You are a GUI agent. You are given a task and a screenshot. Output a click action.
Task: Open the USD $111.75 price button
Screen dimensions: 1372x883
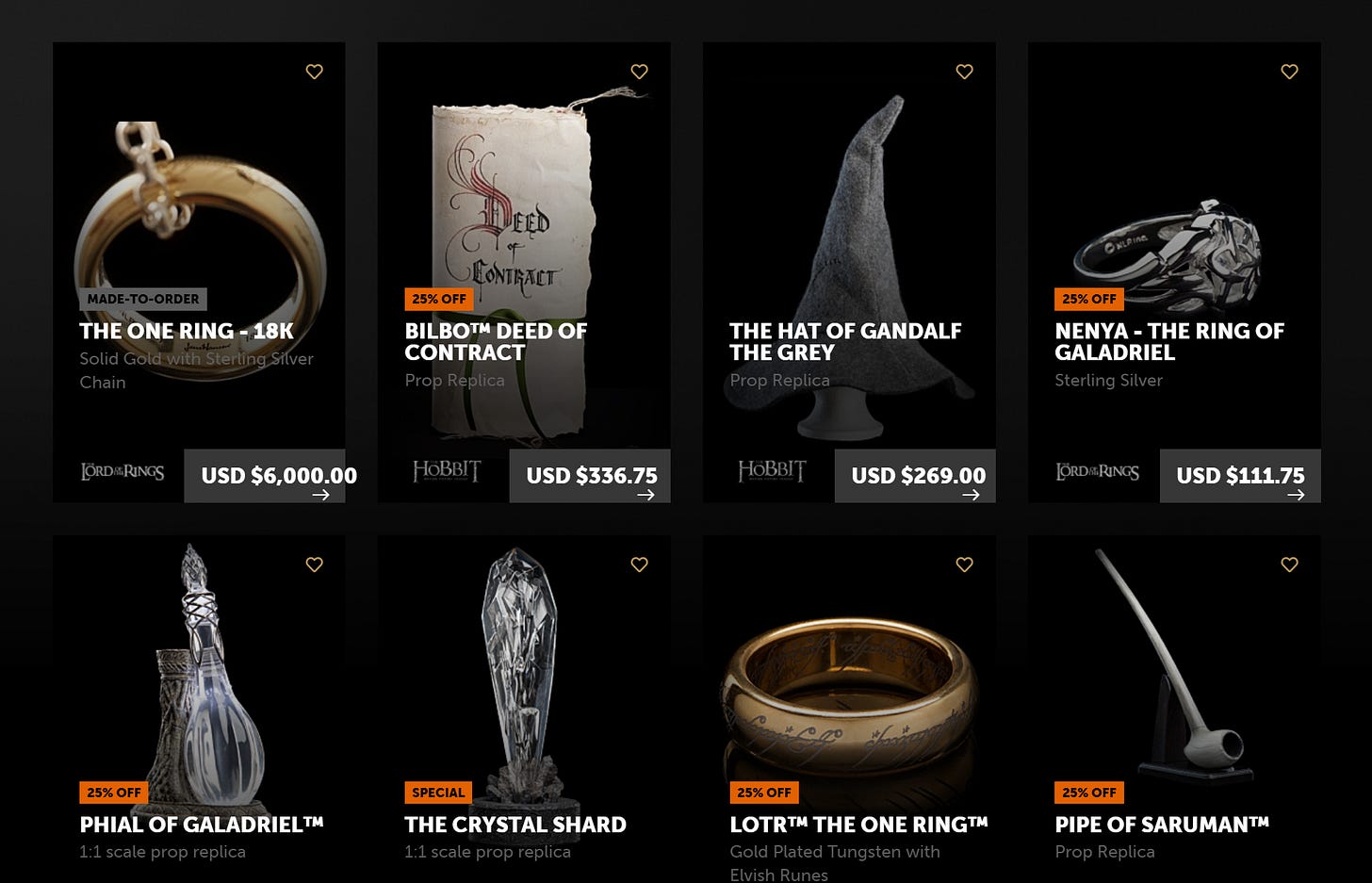click(1240, 476)
